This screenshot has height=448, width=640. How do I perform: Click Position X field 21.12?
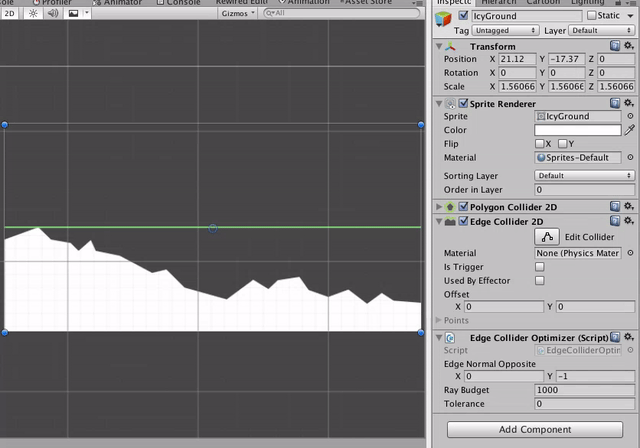click(x=517, y=59)
